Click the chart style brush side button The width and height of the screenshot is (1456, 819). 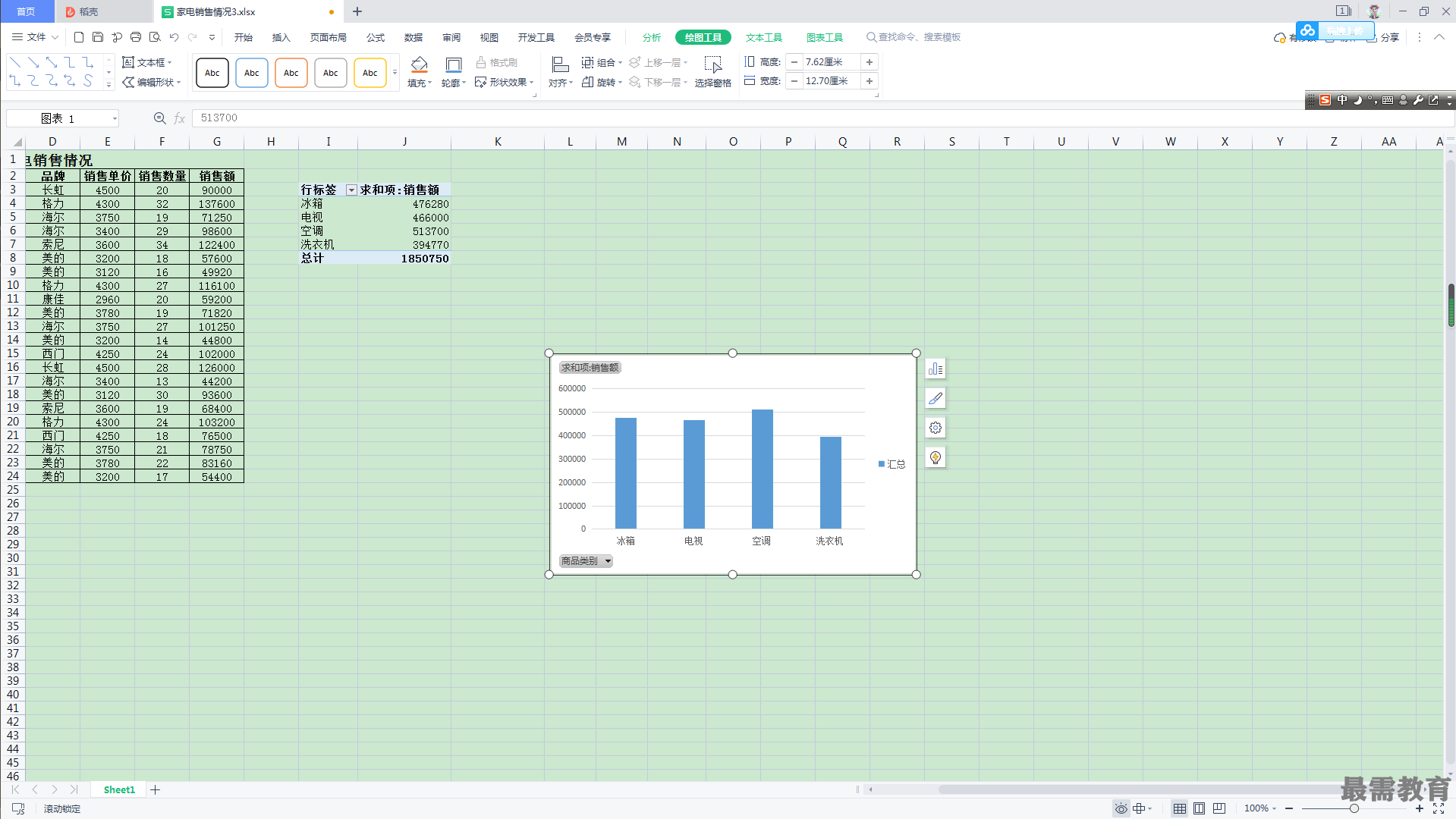click(936, 398)
